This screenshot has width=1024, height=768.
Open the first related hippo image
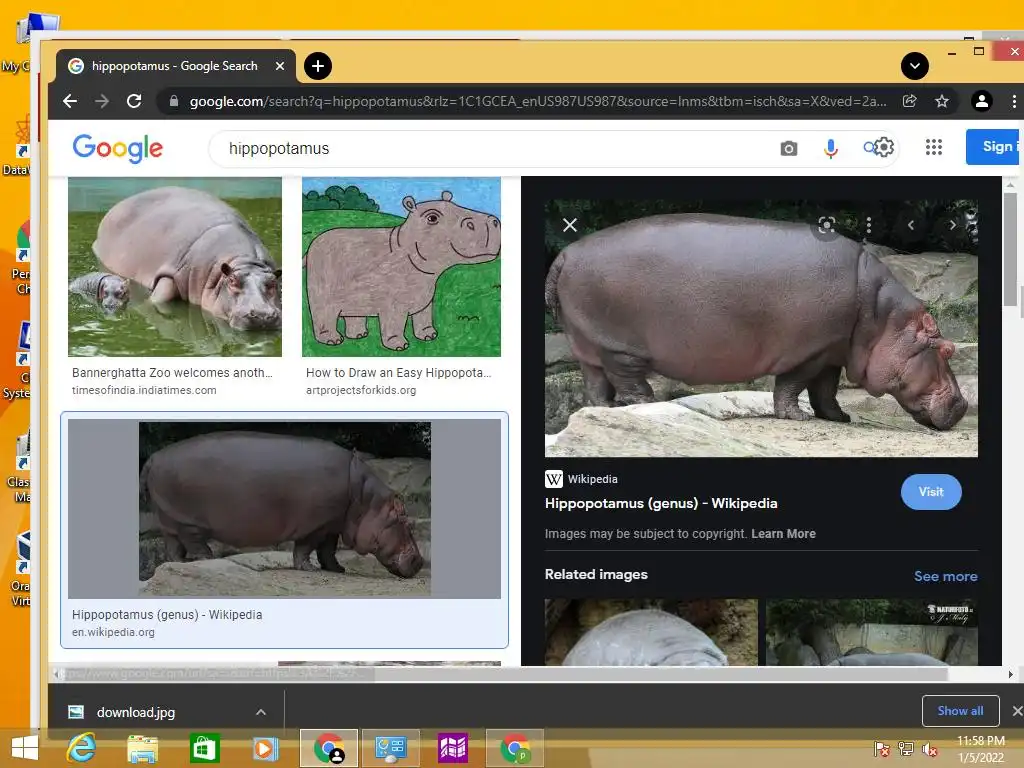(x=651, y=632)
